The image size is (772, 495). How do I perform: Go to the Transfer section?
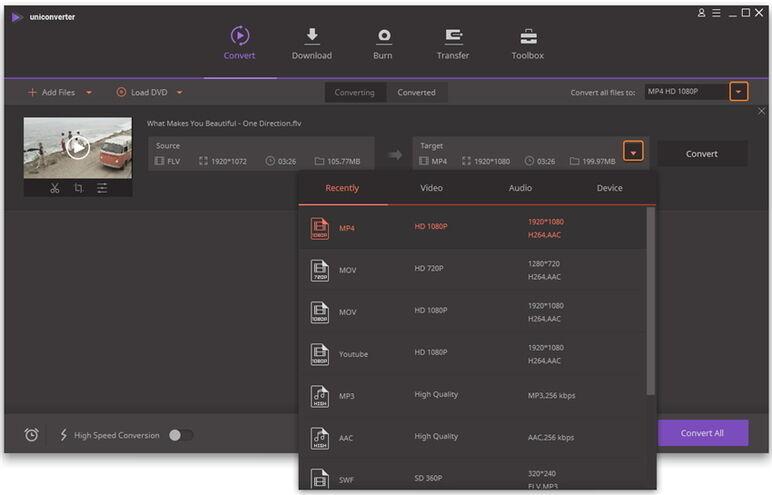coord(452,37)
